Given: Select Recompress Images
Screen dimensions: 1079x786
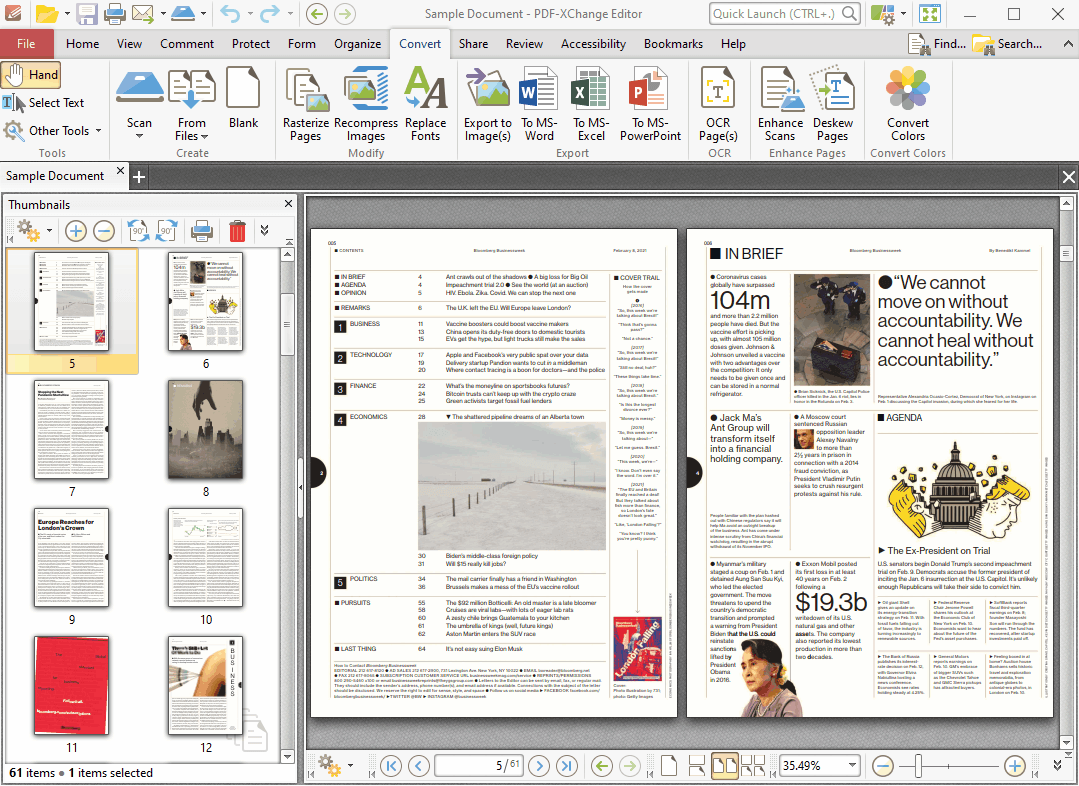Looking at the screenshot, I should 365,105.
